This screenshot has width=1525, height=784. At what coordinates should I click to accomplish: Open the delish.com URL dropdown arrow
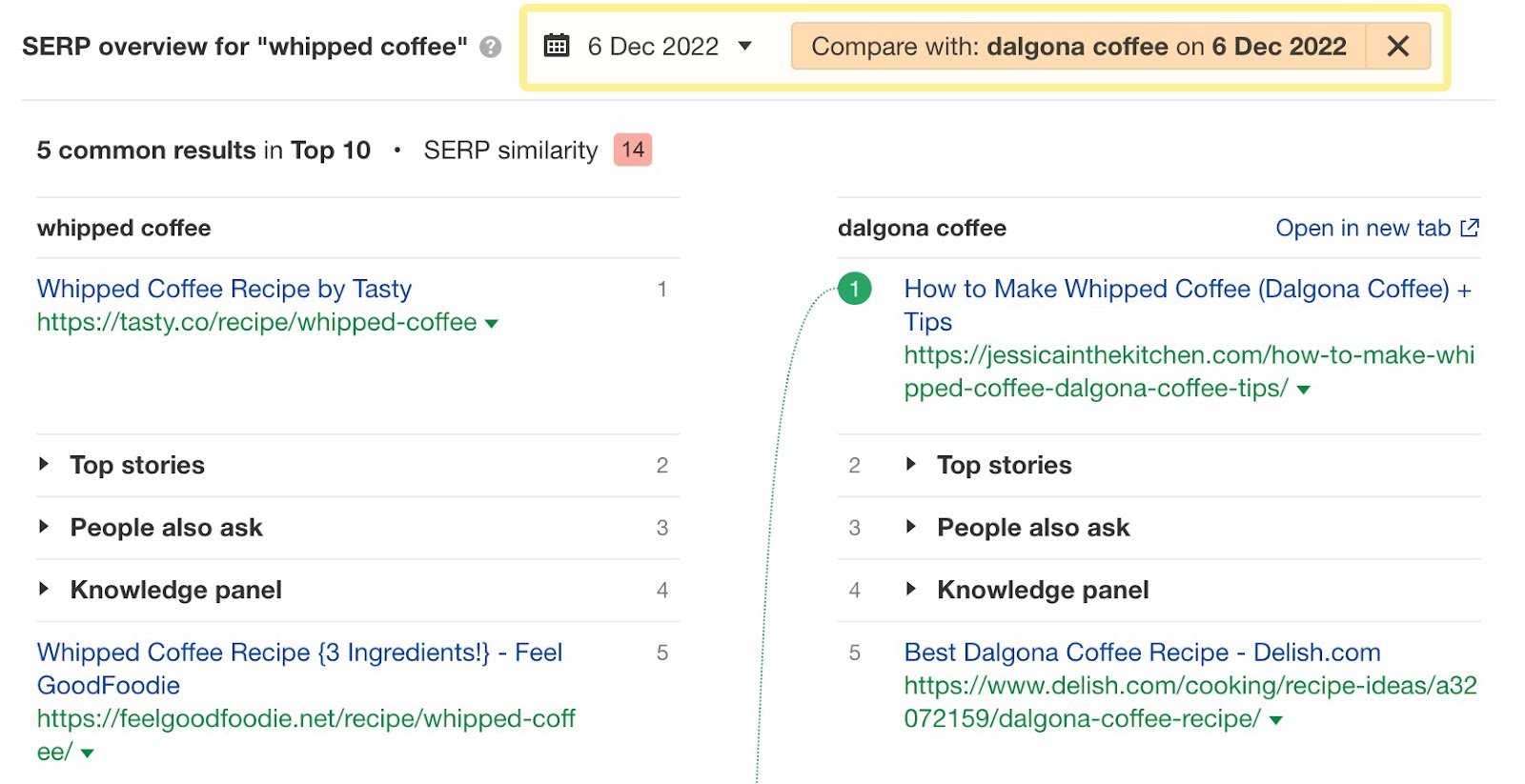point(1276,720)
